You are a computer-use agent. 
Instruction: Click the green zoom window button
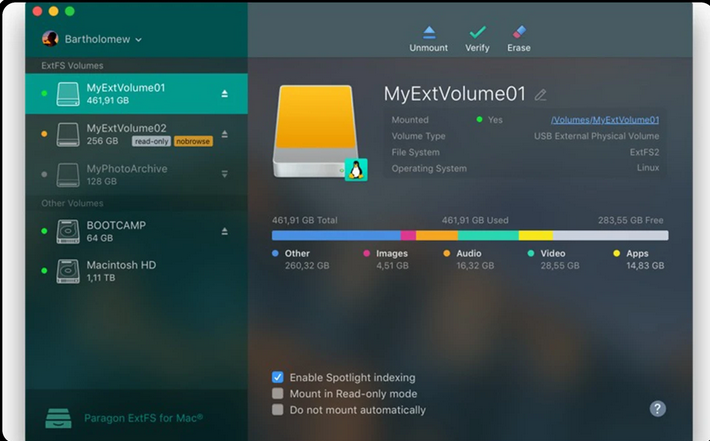(x=70, y=11)
